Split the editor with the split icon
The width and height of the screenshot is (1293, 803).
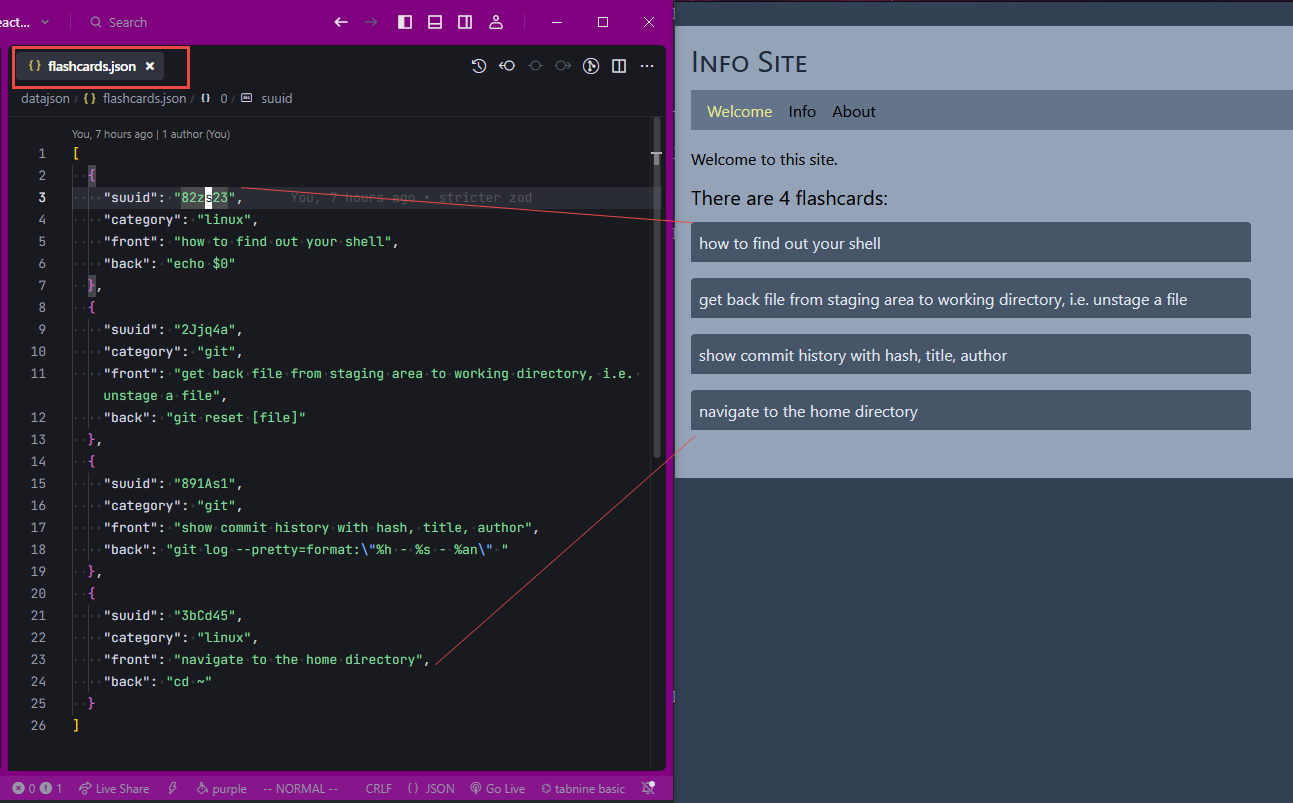coord(619,66)
